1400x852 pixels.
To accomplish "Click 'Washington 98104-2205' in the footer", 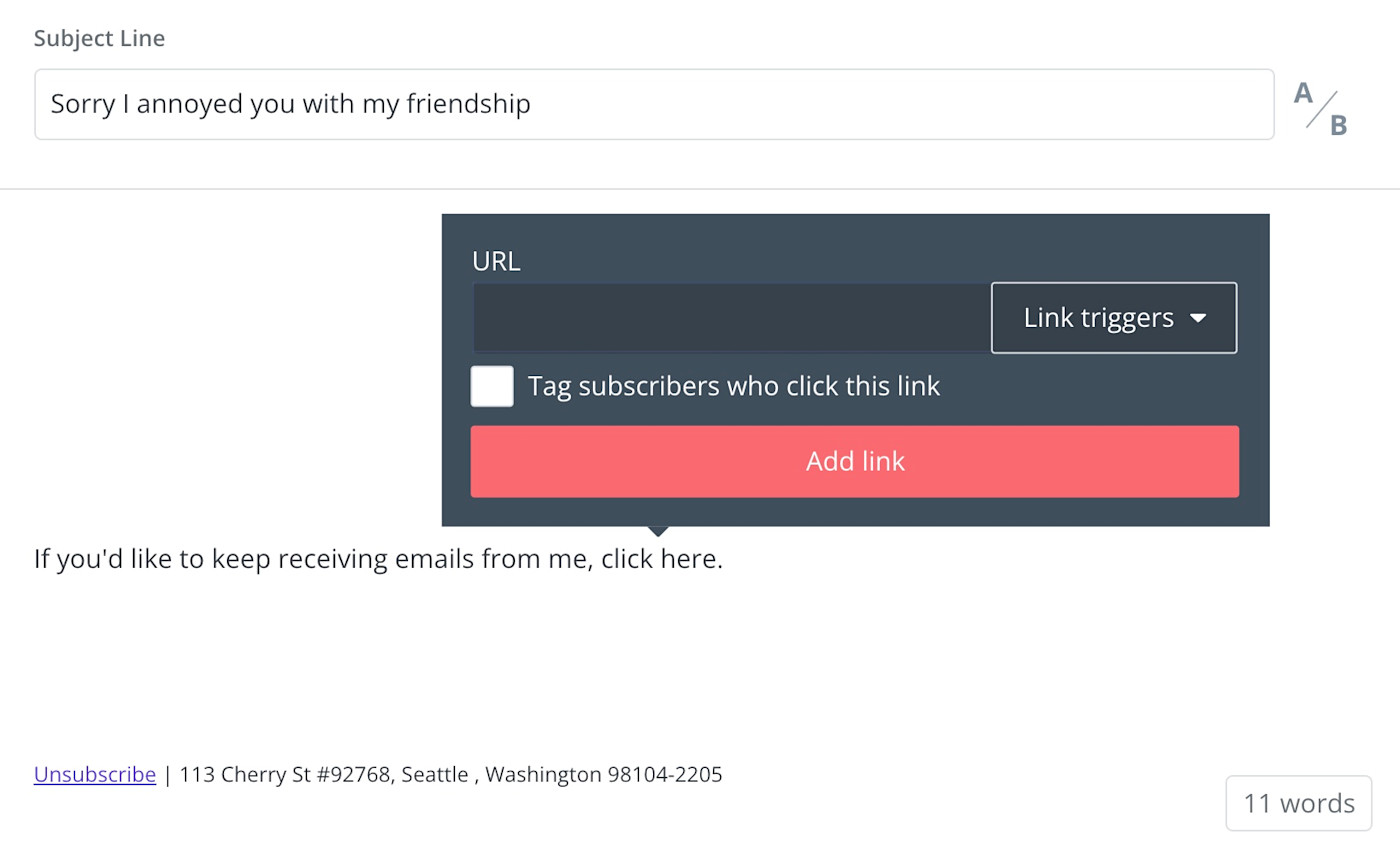I will 604,774.
